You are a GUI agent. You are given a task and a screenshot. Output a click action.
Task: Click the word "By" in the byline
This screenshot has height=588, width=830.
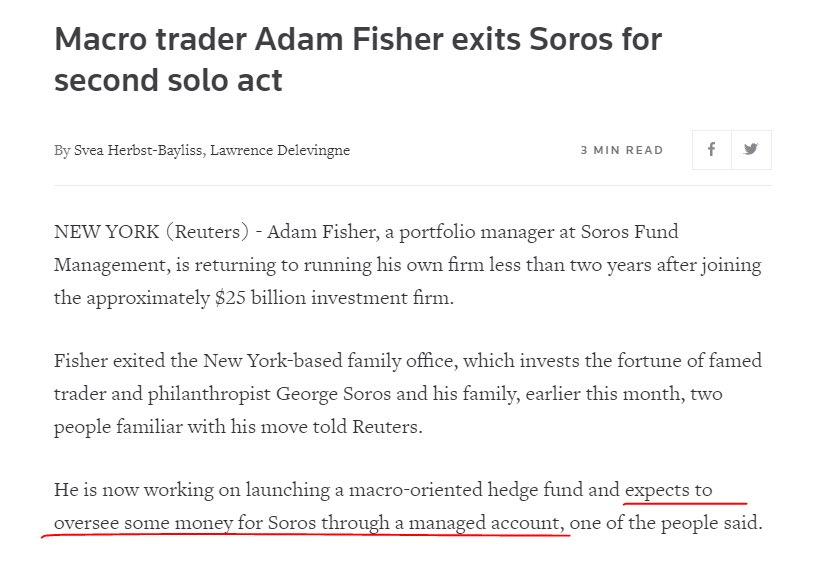(x=62, y=151)
